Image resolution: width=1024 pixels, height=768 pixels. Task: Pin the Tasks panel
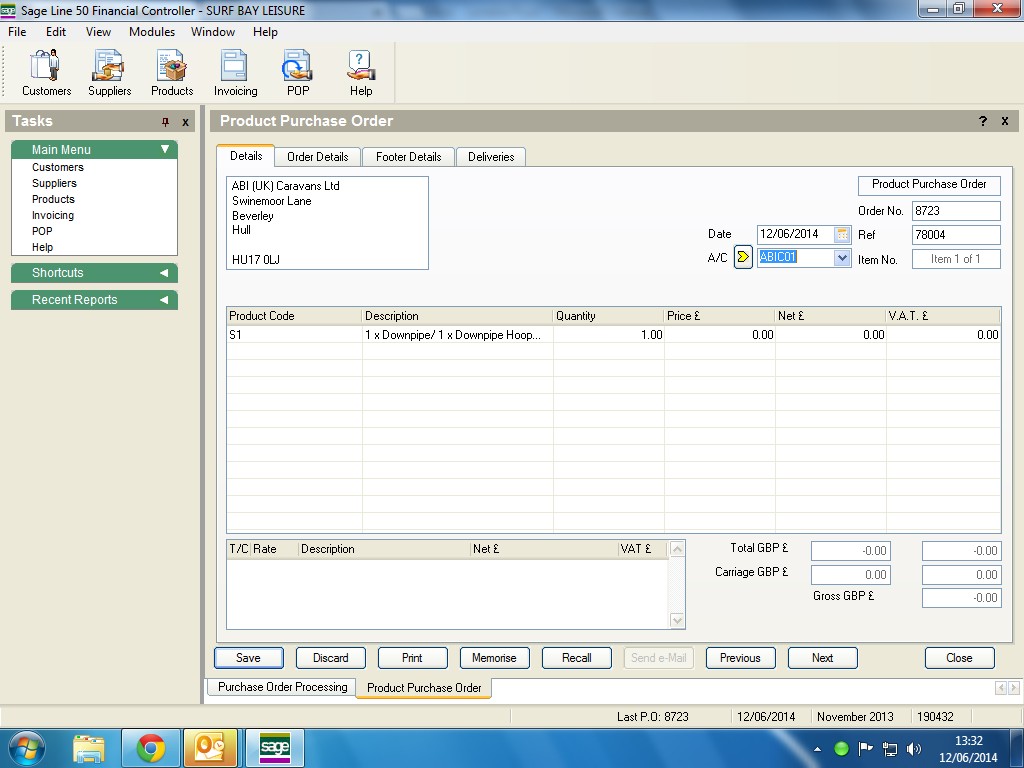point(166,122)
